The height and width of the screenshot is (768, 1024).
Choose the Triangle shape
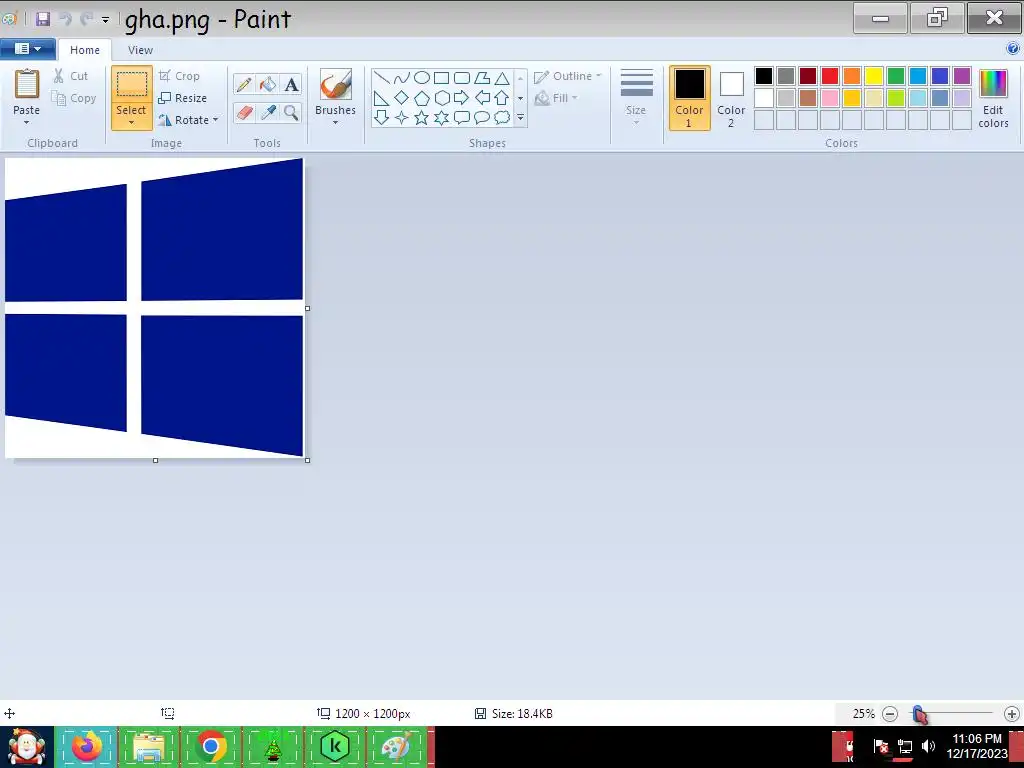pyautogui.click(x=502, y=78)
